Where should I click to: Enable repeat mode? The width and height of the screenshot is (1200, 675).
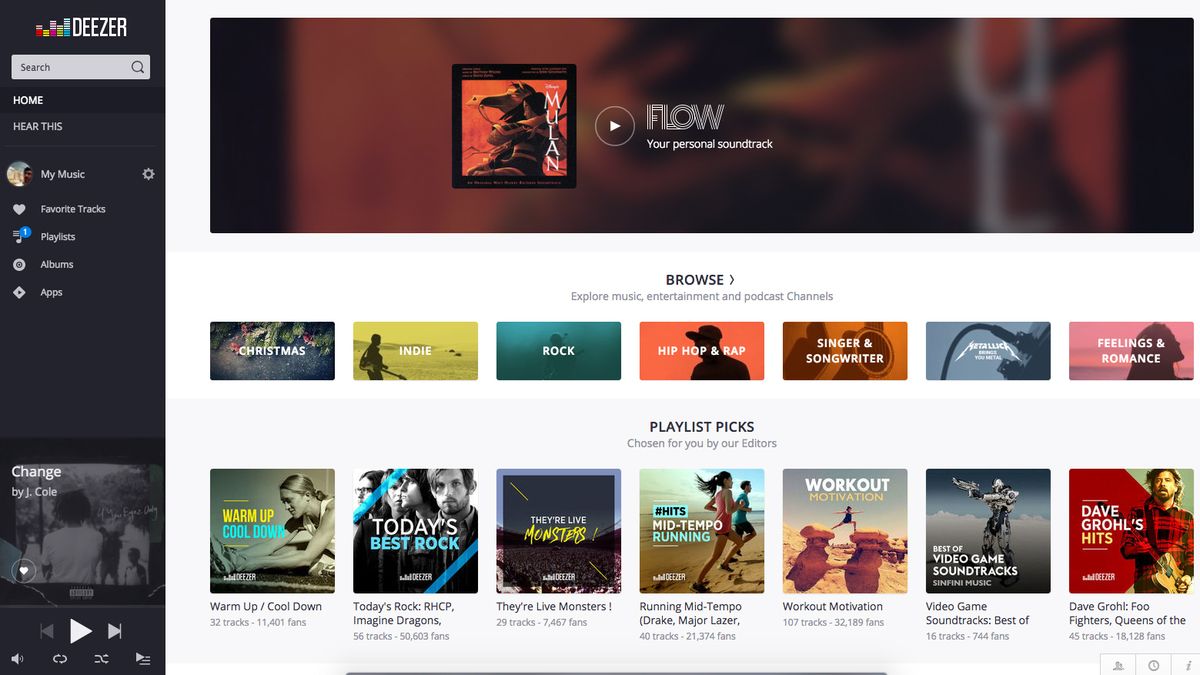point(59,658)
